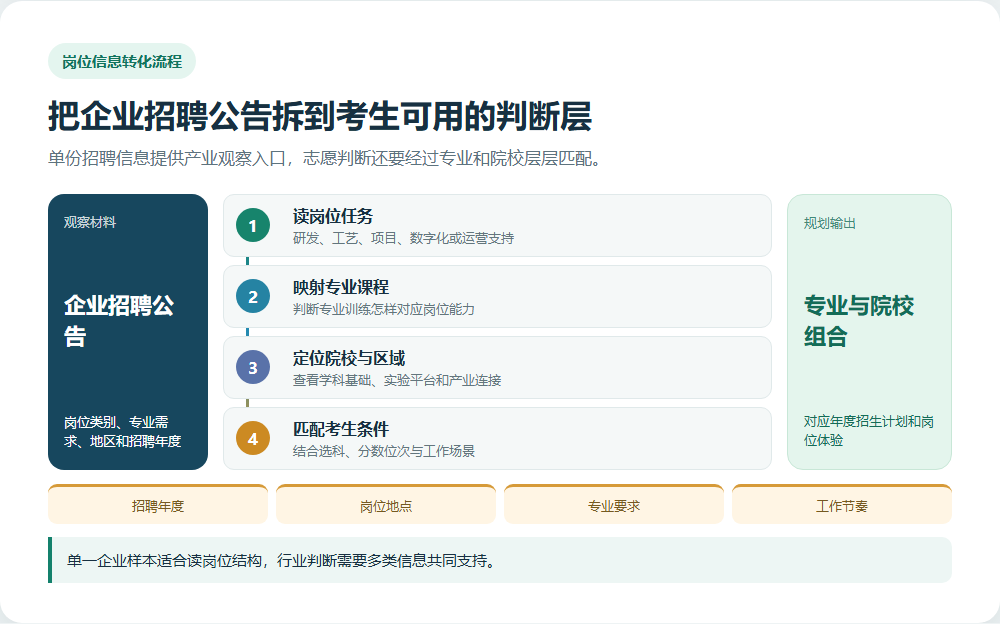Screen dimensions: 1000x624
Task: Click the 工作节奏 chip
Action: [x=842, y=505]
